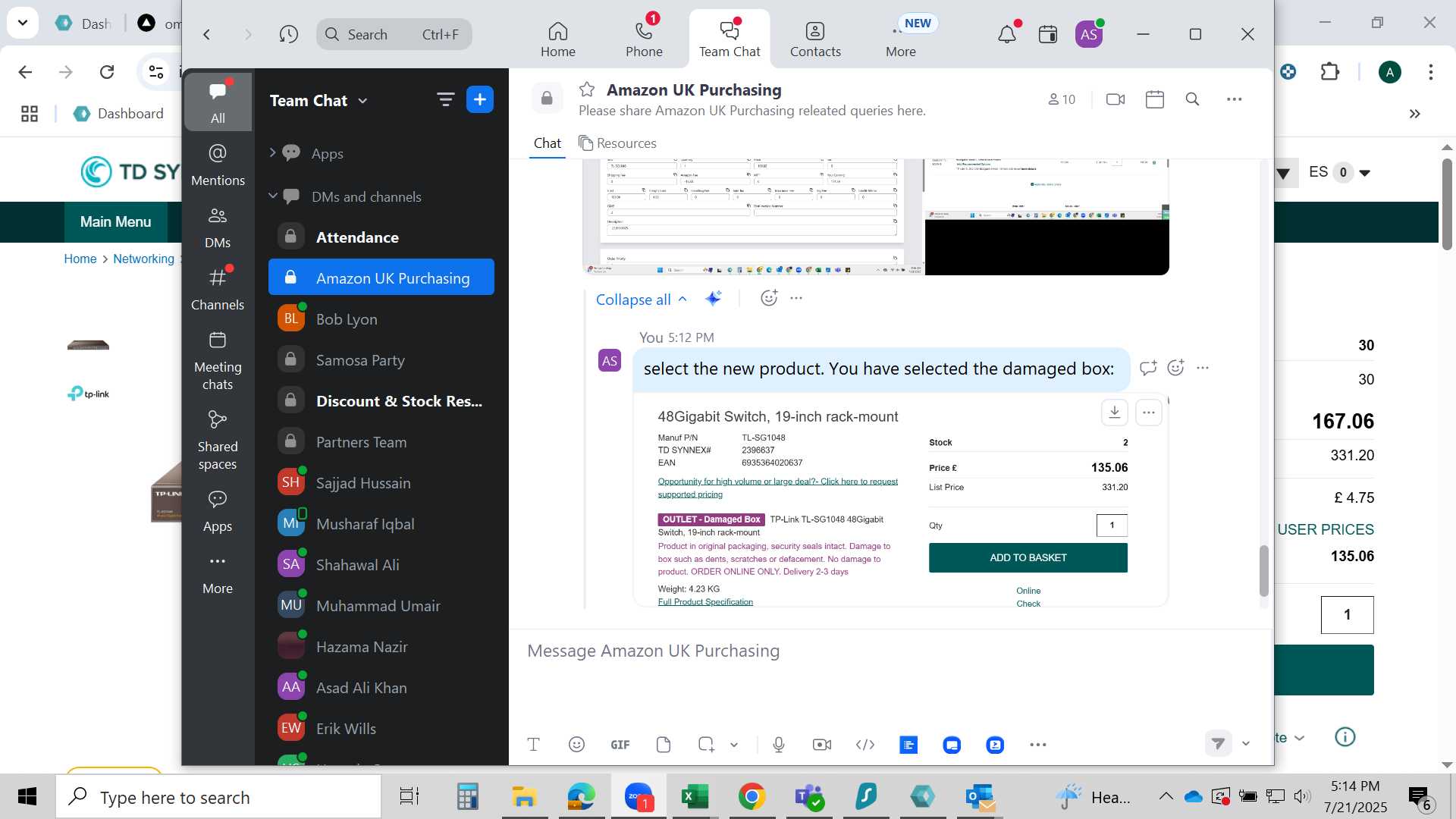Download the attached product image
Image resolution: width=1456 pixels, height=819 pixels.
tap(1114, 412)
